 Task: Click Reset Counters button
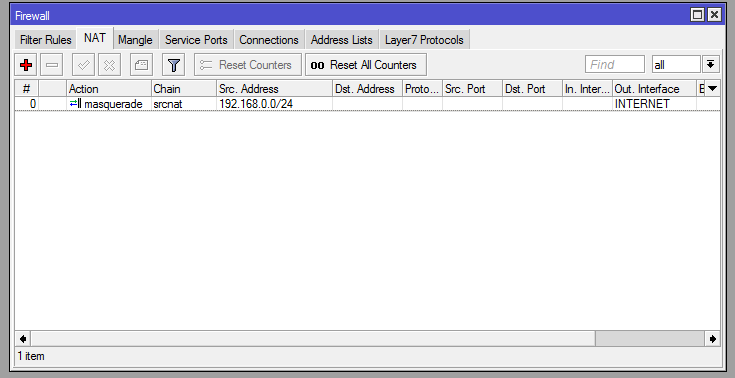tap(248, 65)
